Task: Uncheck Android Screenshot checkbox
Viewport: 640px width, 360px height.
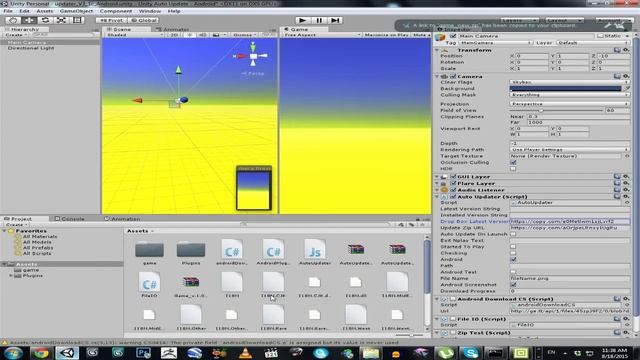Action: tap(513, 284)
